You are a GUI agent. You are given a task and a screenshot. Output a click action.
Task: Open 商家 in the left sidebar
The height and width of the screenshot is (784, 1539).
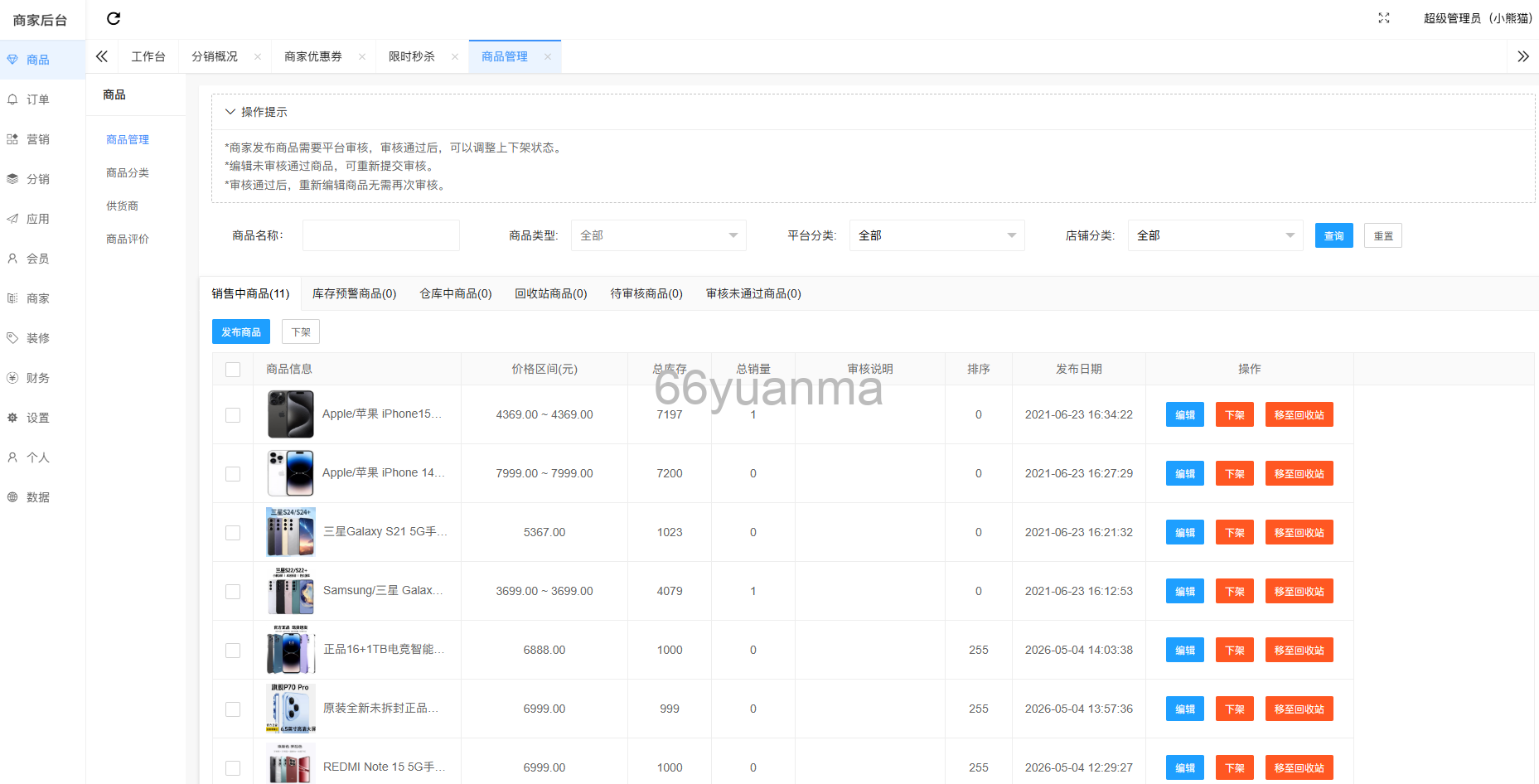tap(42, 298)
